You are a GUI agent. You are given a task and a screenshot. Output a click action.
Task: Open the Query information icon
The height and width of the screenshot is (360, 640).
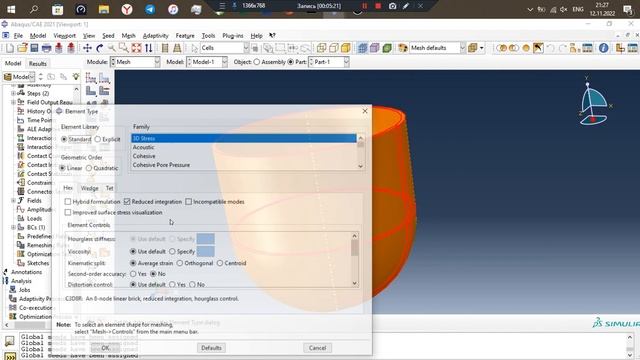[604, 48]
